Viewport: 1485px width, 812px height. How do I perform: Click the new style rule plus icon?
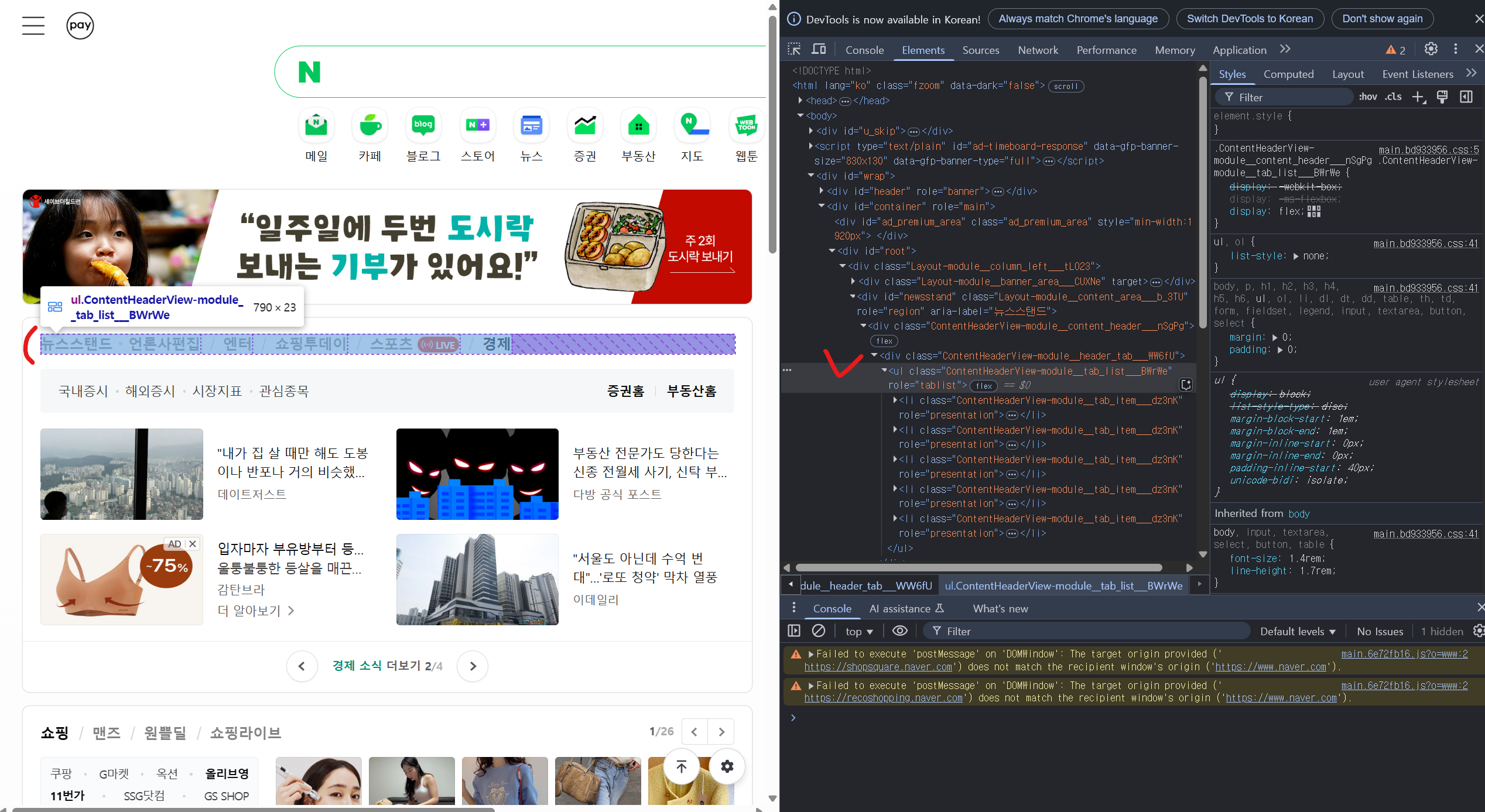point(1418,97)
